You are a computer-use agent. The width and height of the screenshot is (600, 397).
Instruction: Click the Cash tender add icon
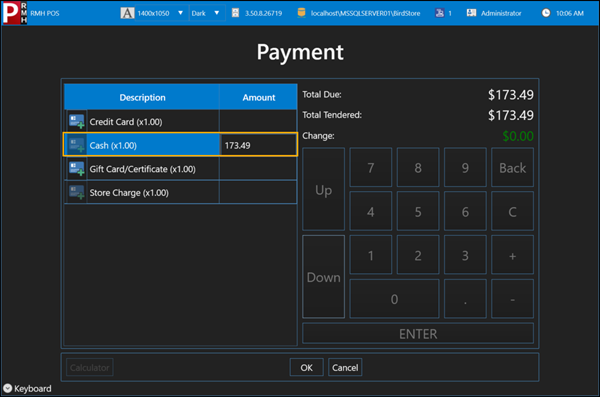click(x=76, y=145)
